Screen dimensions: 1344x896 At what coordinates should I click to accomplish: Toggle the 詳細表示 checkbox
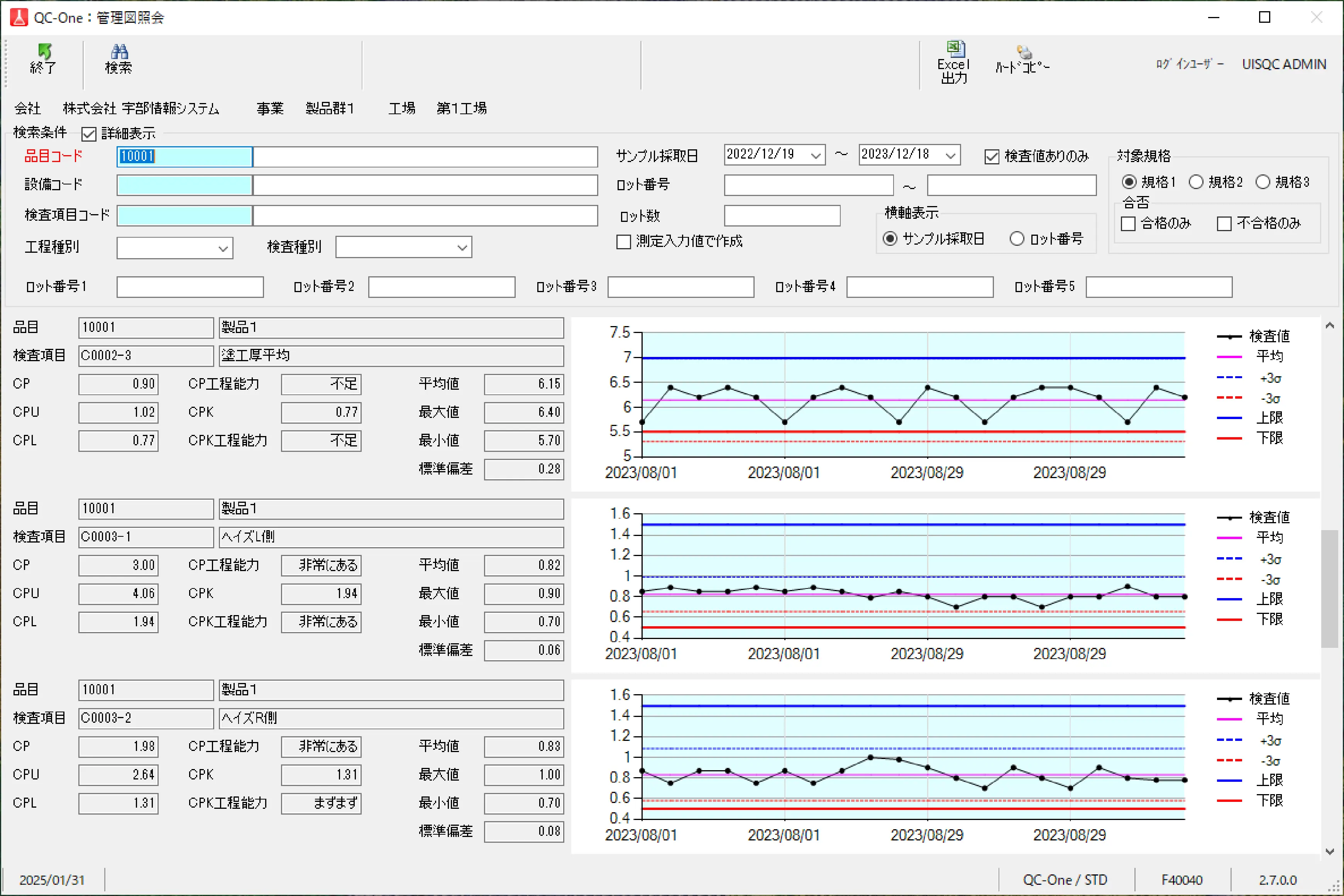(88, 134)
